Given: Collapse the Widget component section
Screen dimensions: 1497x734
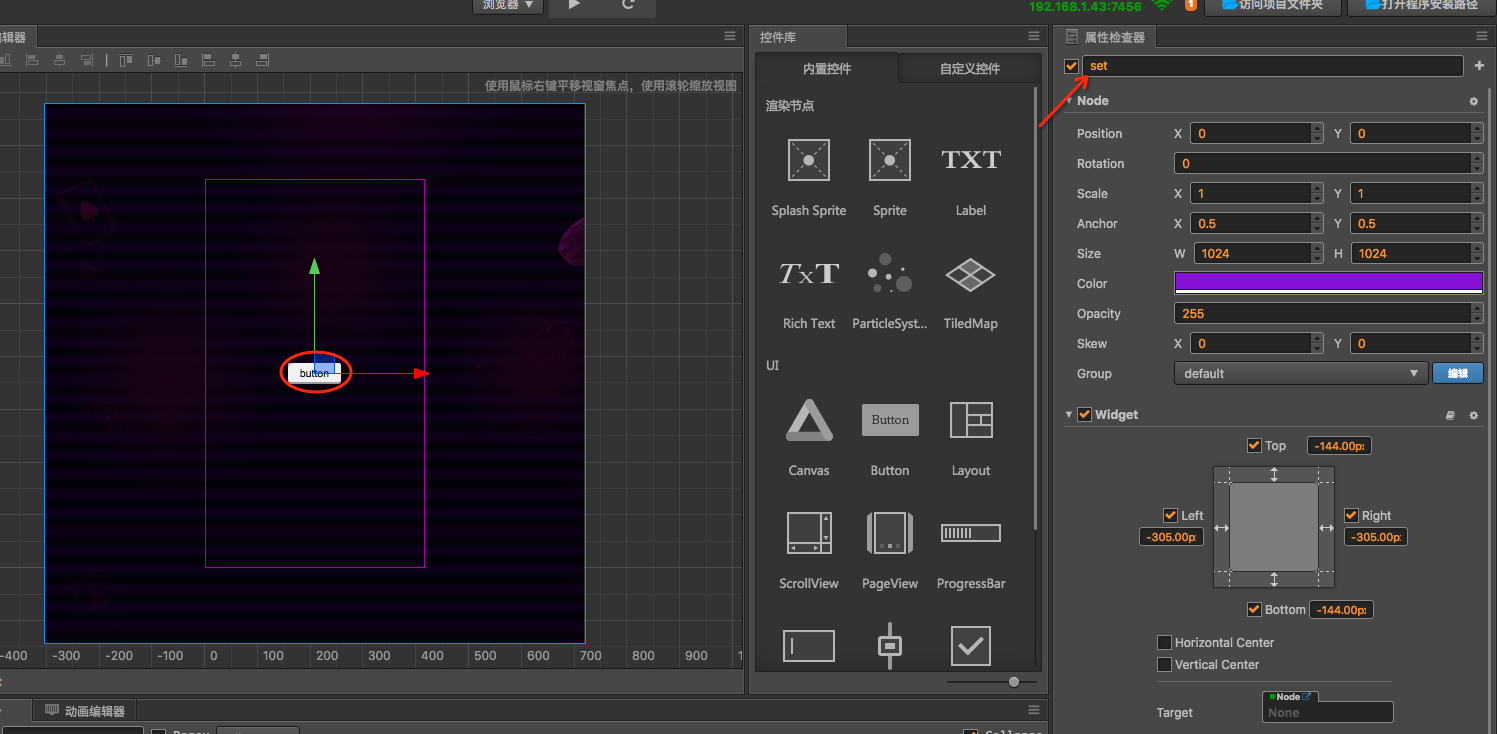Looking at the screenshot, I should pos(1069,415).
